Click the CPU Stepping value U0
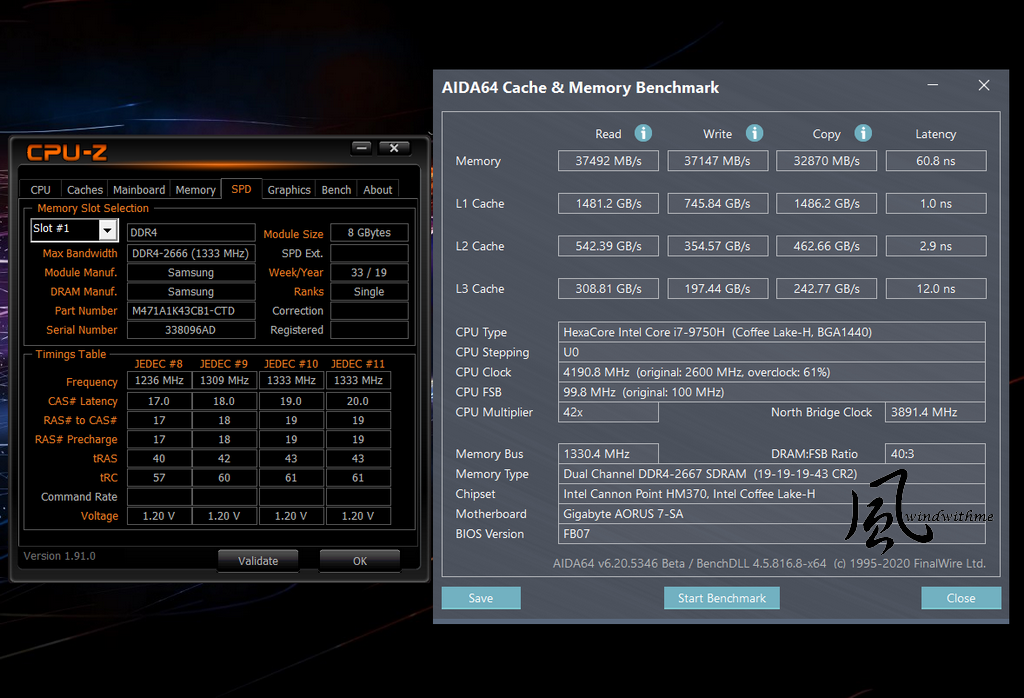1024x698 pixels. coord(771,352)
